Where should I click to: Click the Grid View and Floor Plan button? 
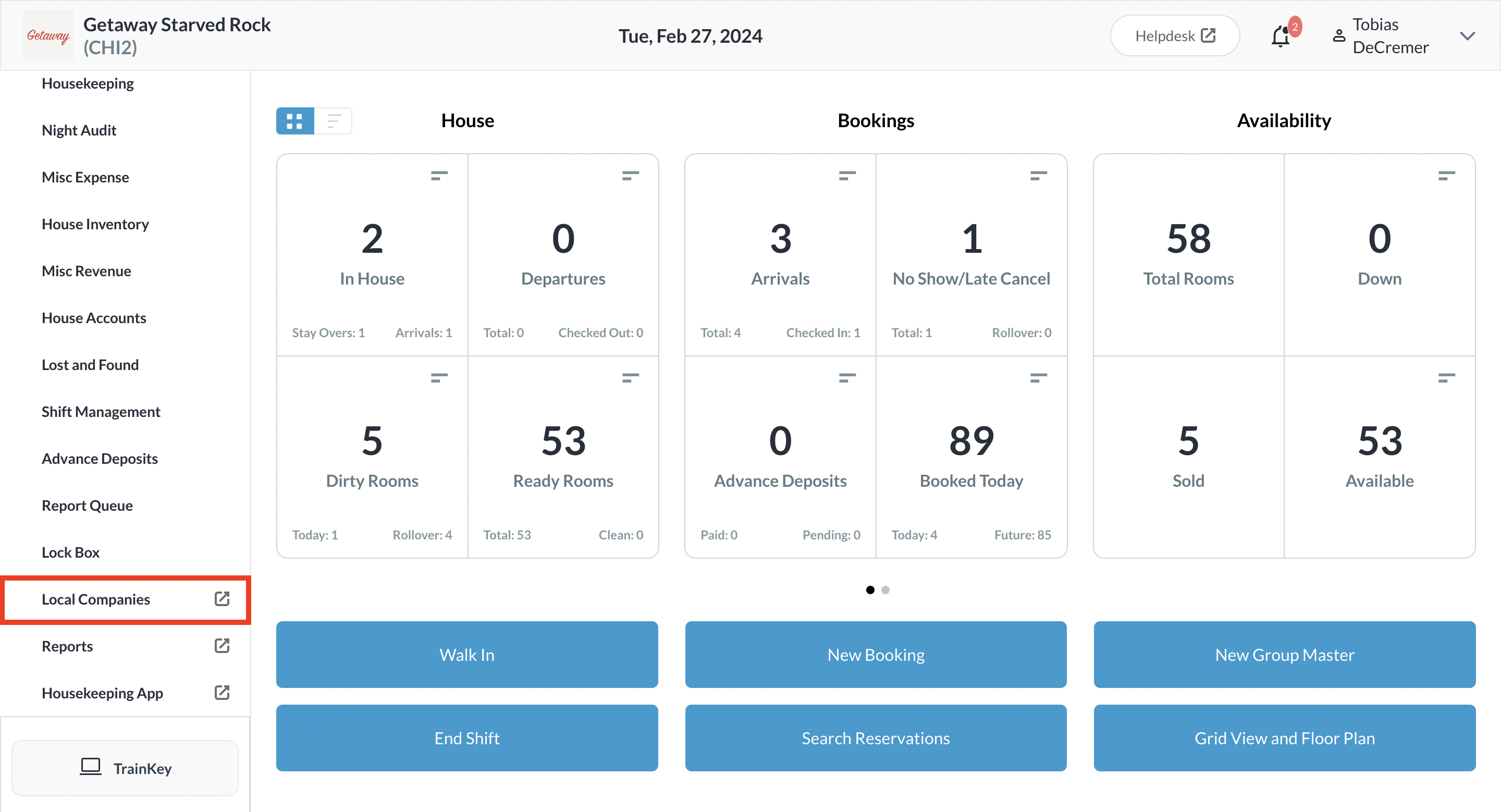pos(1284,737)
